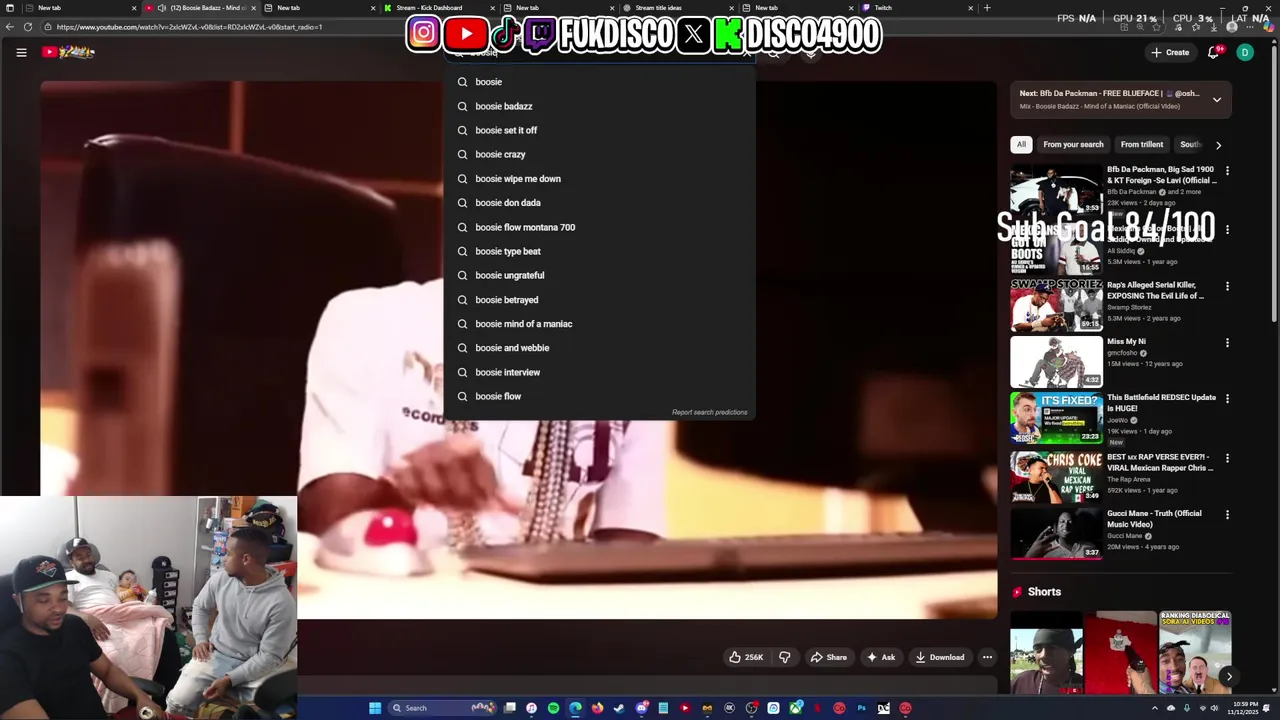Screen dimensions: 1280x720
Task: Dislike the current video
Action: click(785, 657)
